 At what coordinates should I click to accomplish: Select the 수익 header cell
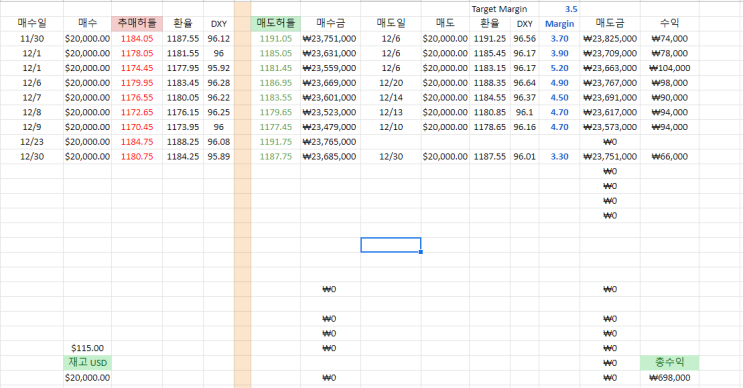[x=670, y=23]
